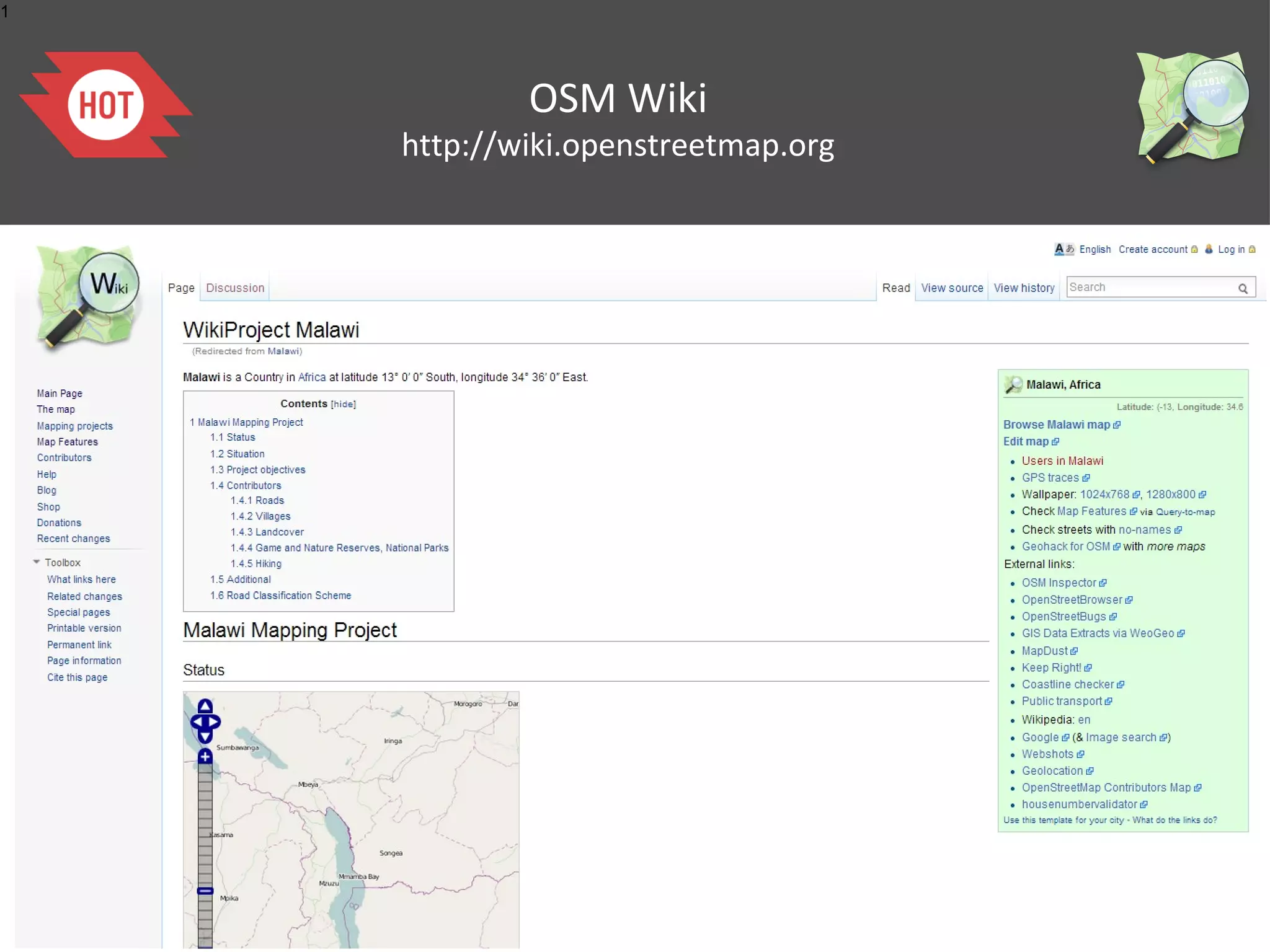This screenshot has height=952, width=1270.
Task: Open the Shop link
Action: 48,507
